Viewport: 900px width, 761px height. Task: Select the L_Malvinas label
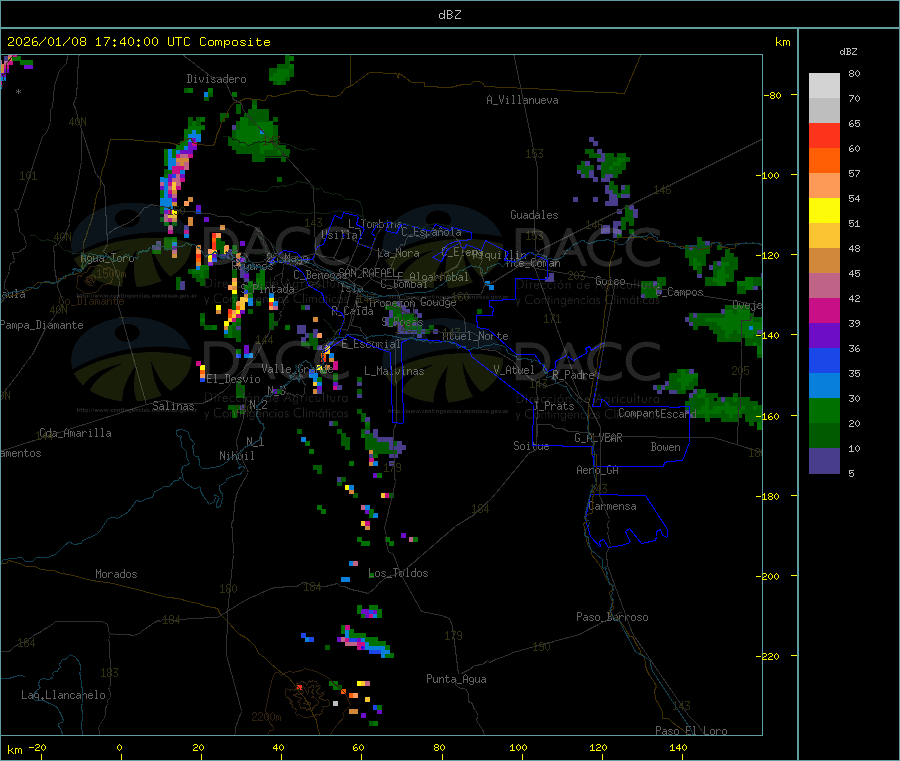coord(394,371)
